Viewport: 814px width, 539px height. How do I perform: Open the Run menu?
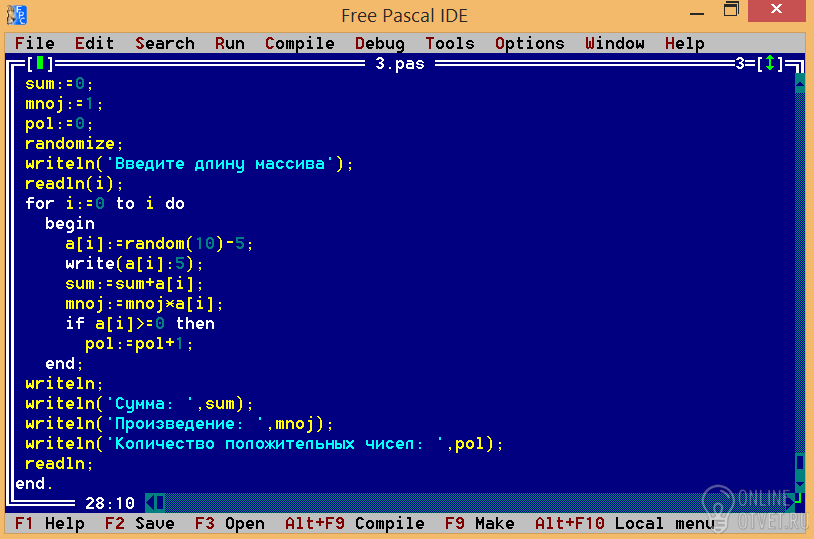(x=229, y=43)
